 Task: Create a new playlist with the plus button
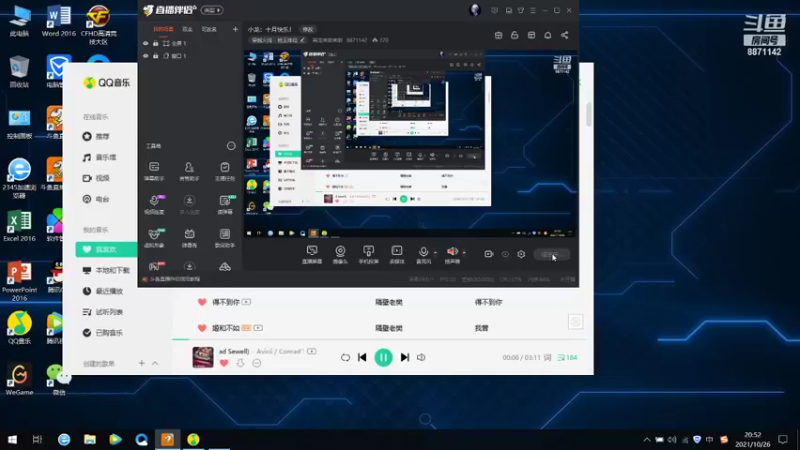(141, 363)
